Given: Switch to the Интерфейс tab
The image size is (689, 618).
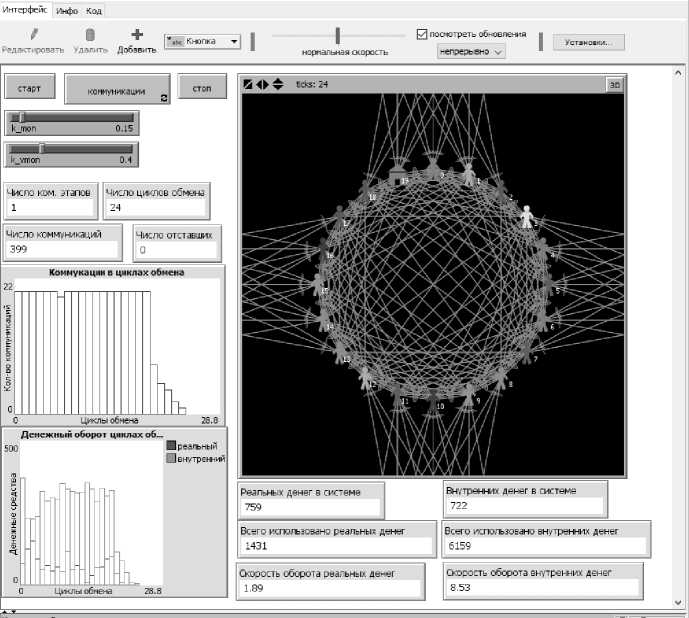Looking at the screenshot, I should tap(25, 10).
